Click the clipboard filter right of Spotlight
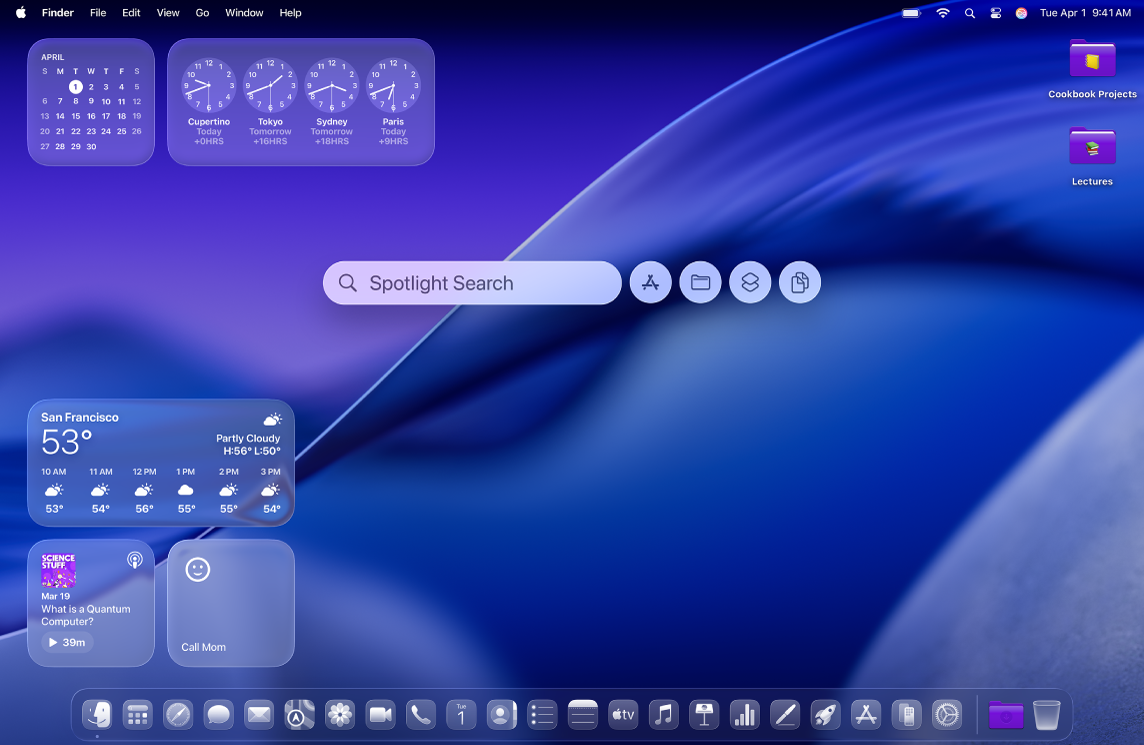Screen dimensions: 1144x745 click(x=800, y=282)
